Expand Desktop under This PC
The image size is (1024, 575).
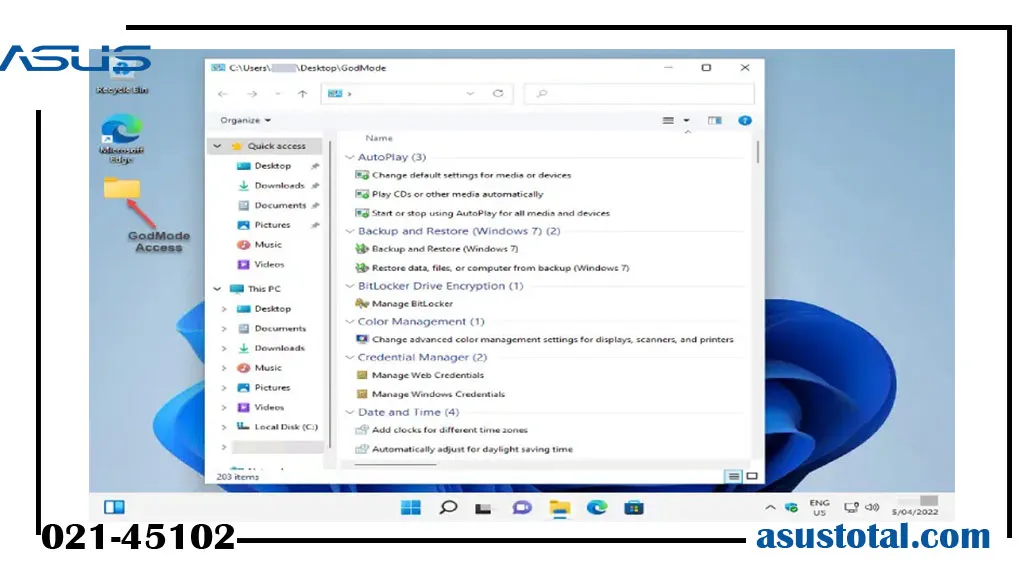[224, 309]
